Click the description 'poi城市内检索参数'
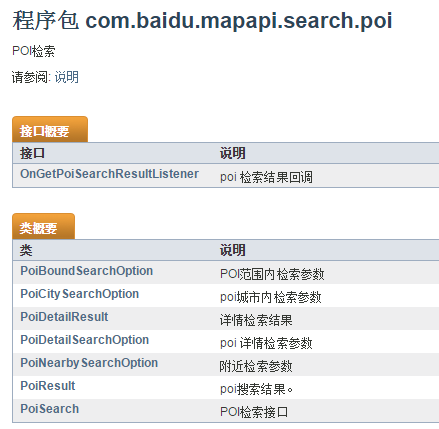The width and height of the screenshot is (439, 429). [x=271, y=297]
